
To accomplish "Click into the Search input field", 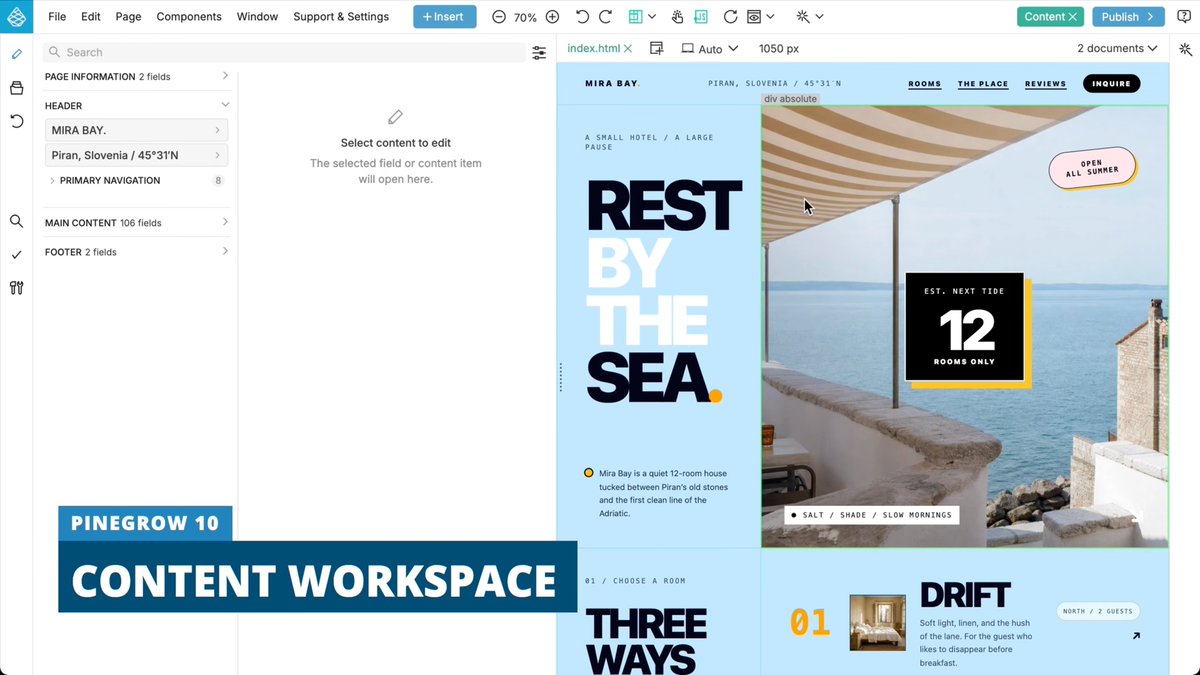I will (285, 52).
